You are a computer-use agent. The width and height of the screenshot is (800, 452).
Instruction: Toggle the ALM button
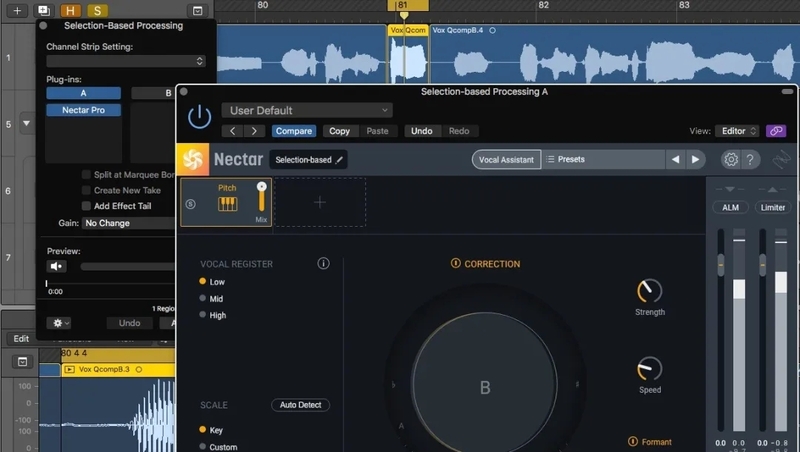click(x=730, y=208)
